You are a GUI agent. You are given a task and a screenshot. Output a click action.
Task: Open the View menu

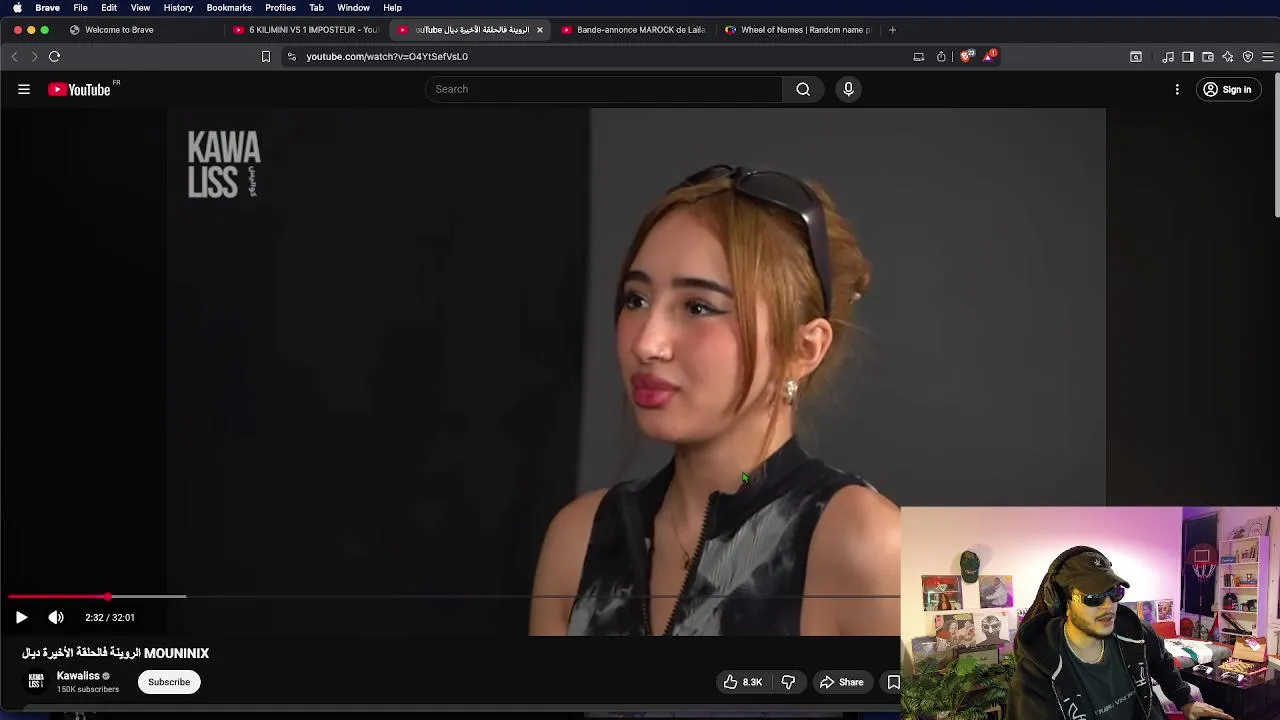[140, 8]
